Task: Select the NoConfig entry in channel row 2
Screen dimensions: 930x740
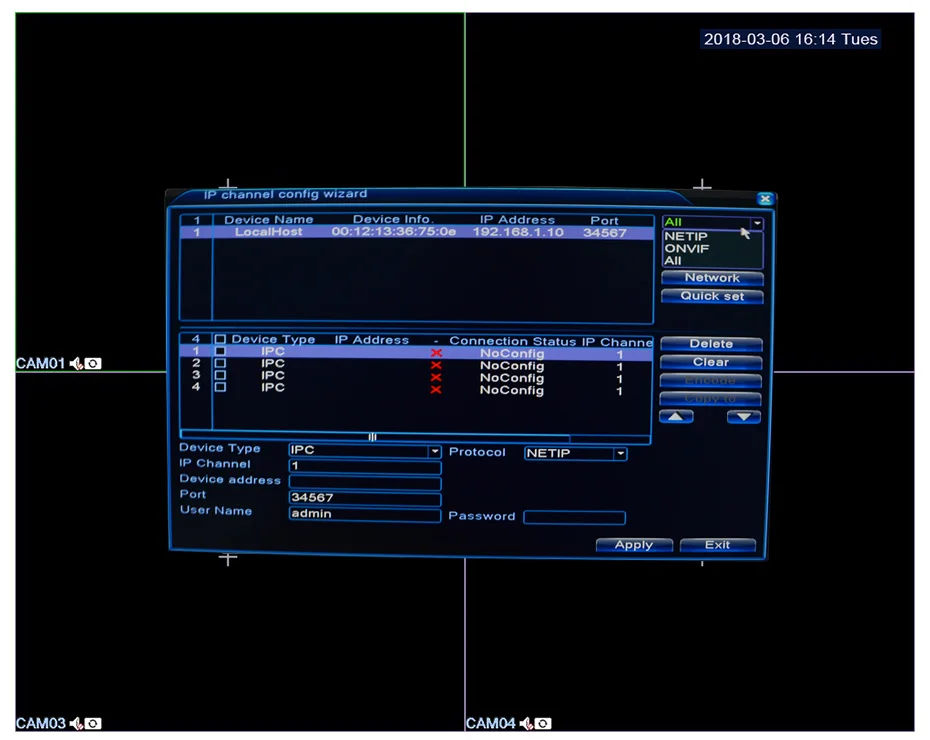Action: 512,366
